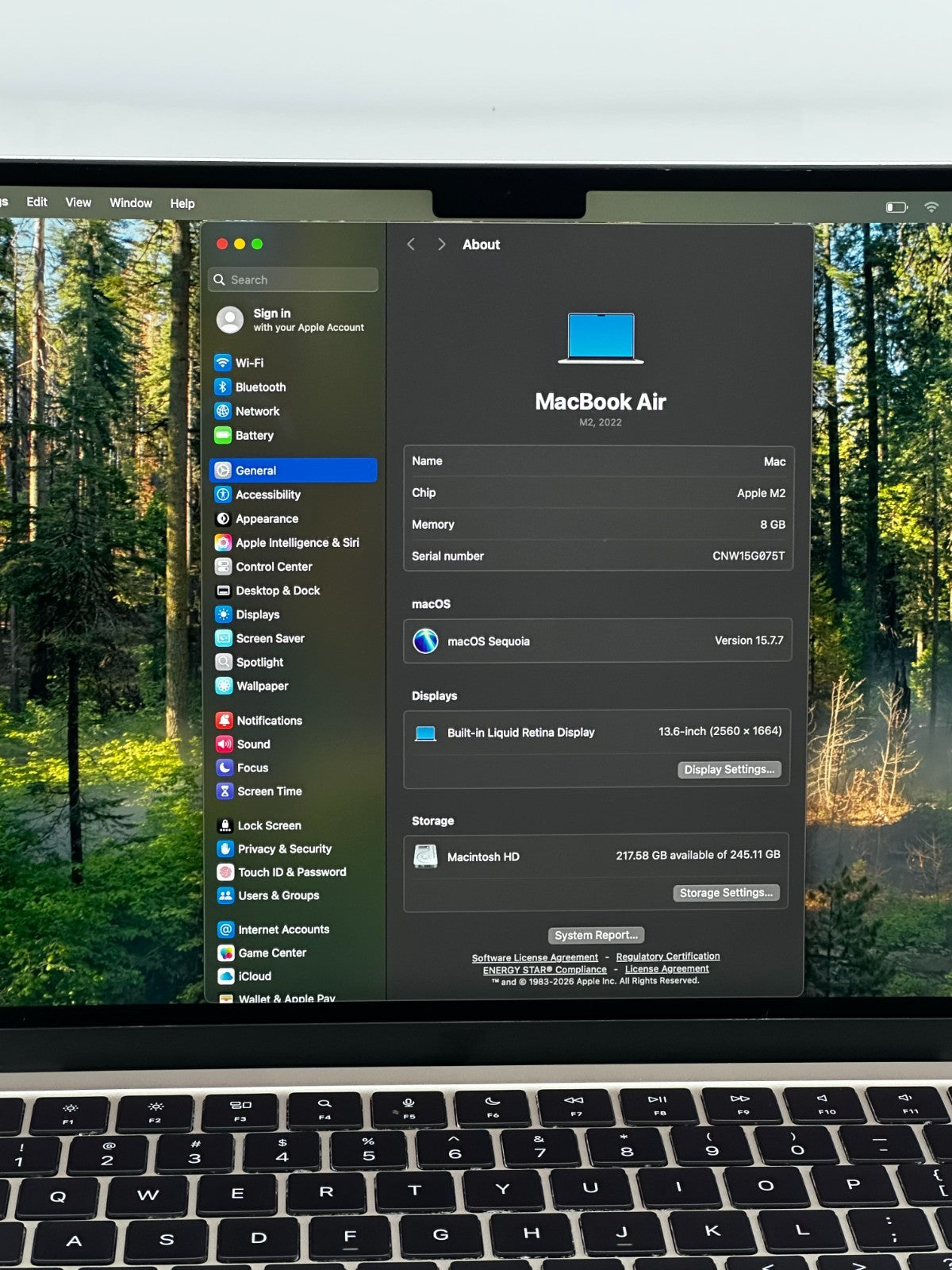Open the Help menu
This screenshot has width=952, height=1270.
pos(182,204)
